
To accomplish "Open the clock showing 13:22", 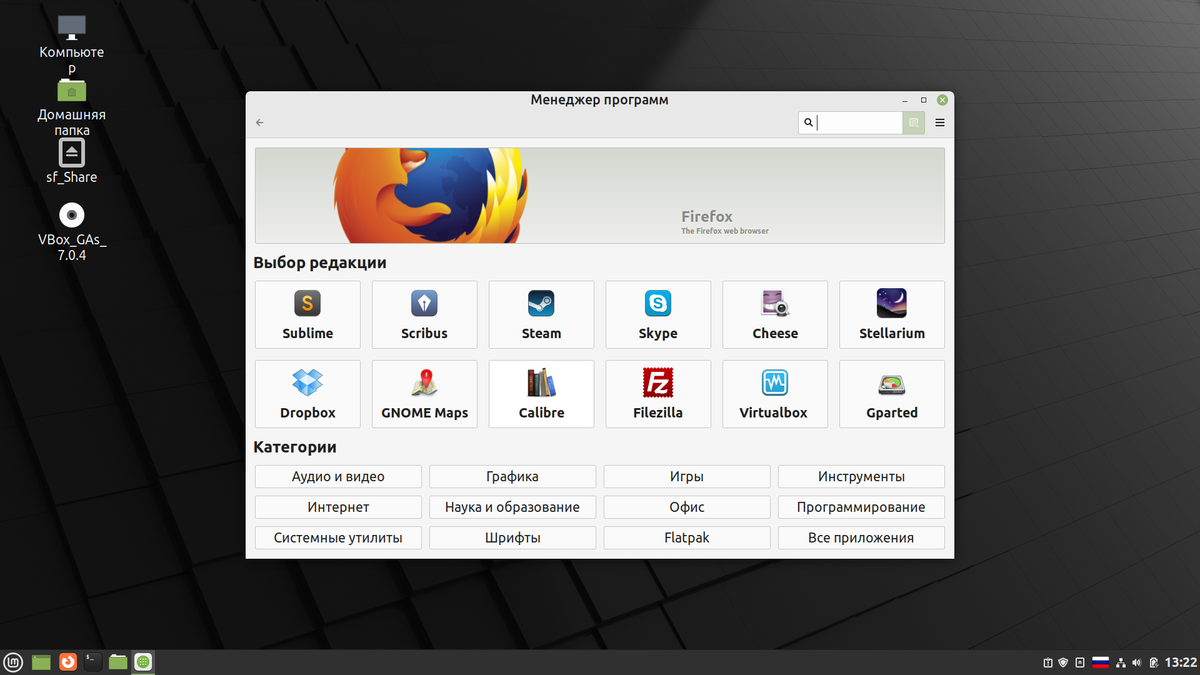I will (1181, 662).
